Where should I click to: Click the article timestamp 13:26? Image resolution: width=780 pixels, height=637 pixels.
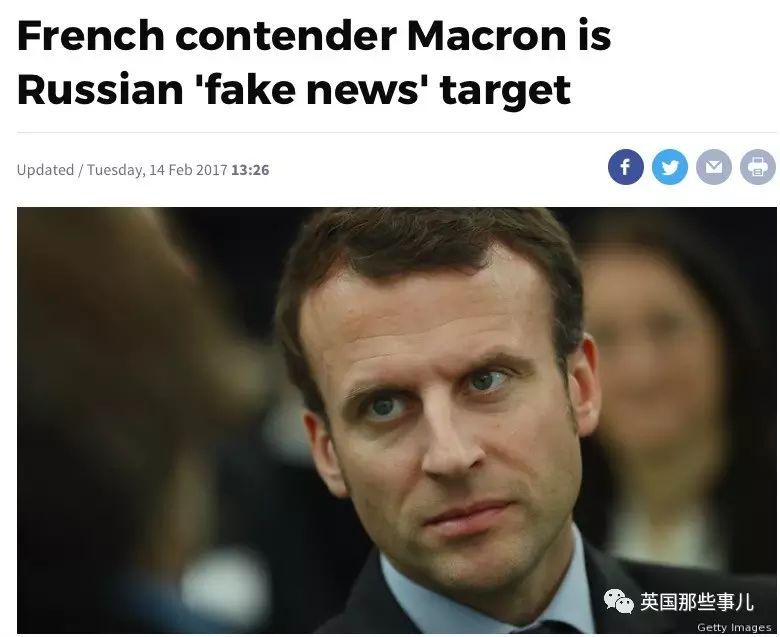tap(250, 170)
